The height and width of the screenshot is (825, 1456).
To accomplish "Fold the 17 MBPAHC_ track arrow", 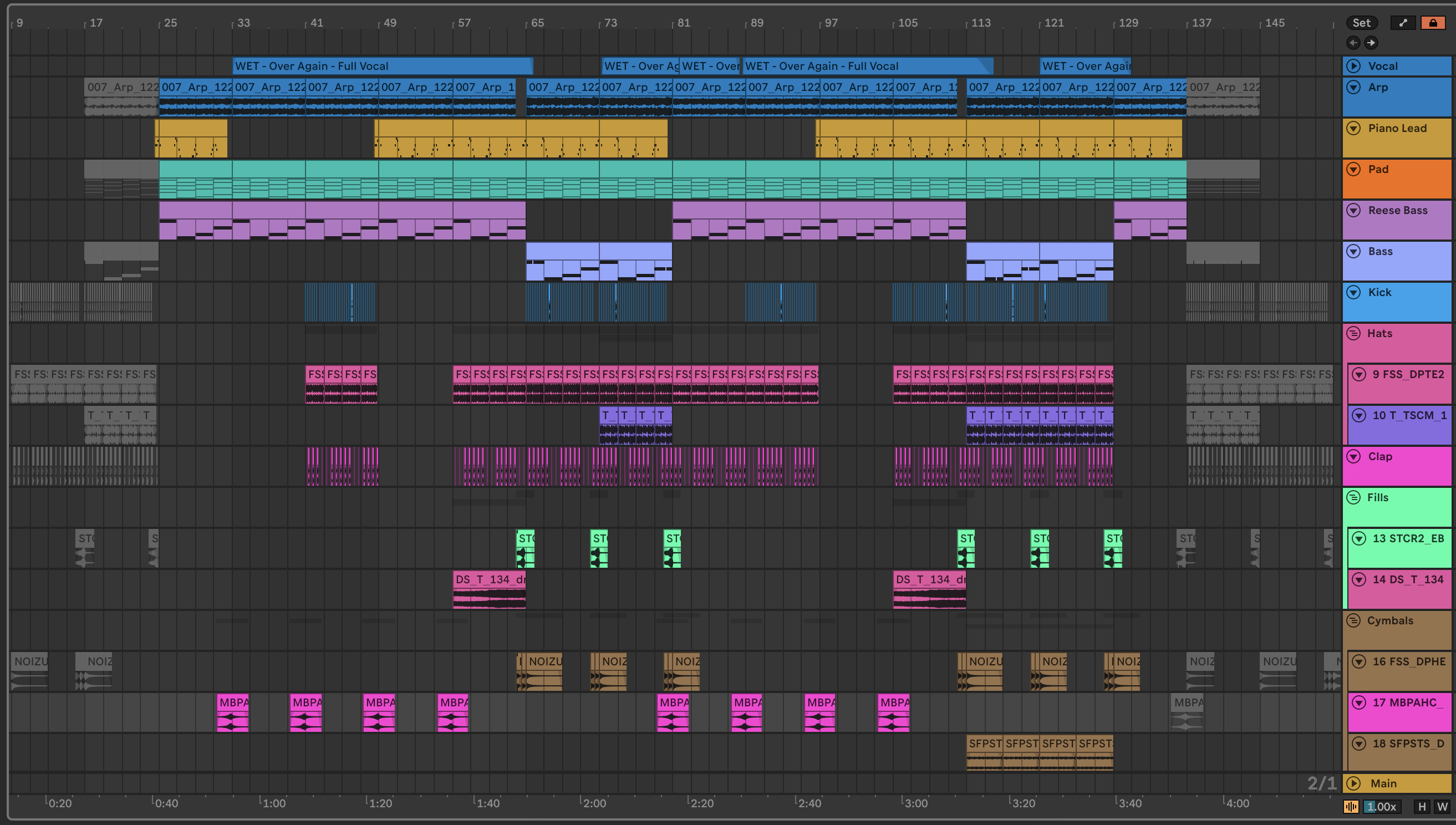I will 1358,702.
